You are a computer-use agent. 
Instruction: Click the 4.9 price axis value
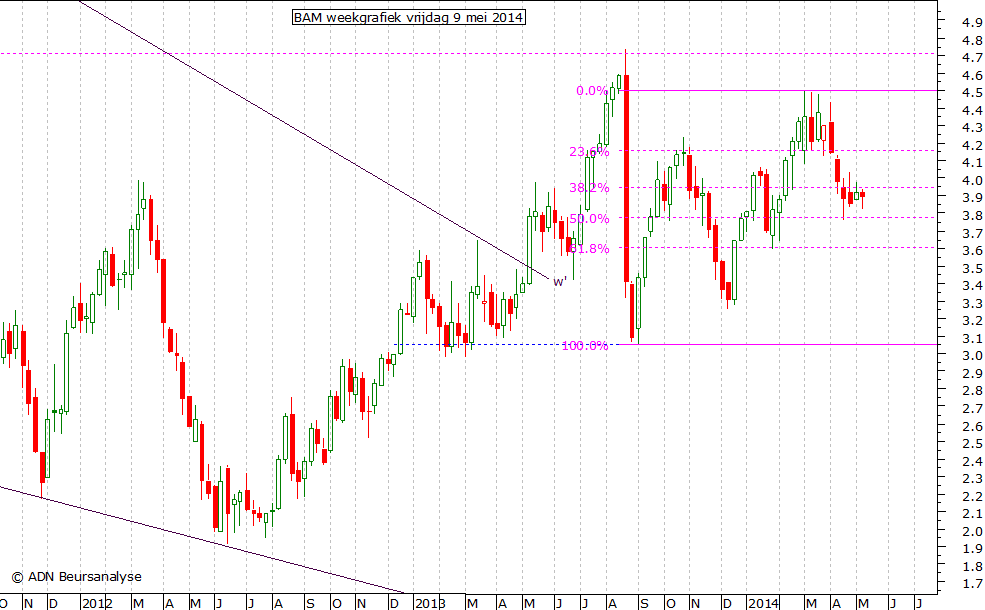pyautogui.click(x=971, y=23)
